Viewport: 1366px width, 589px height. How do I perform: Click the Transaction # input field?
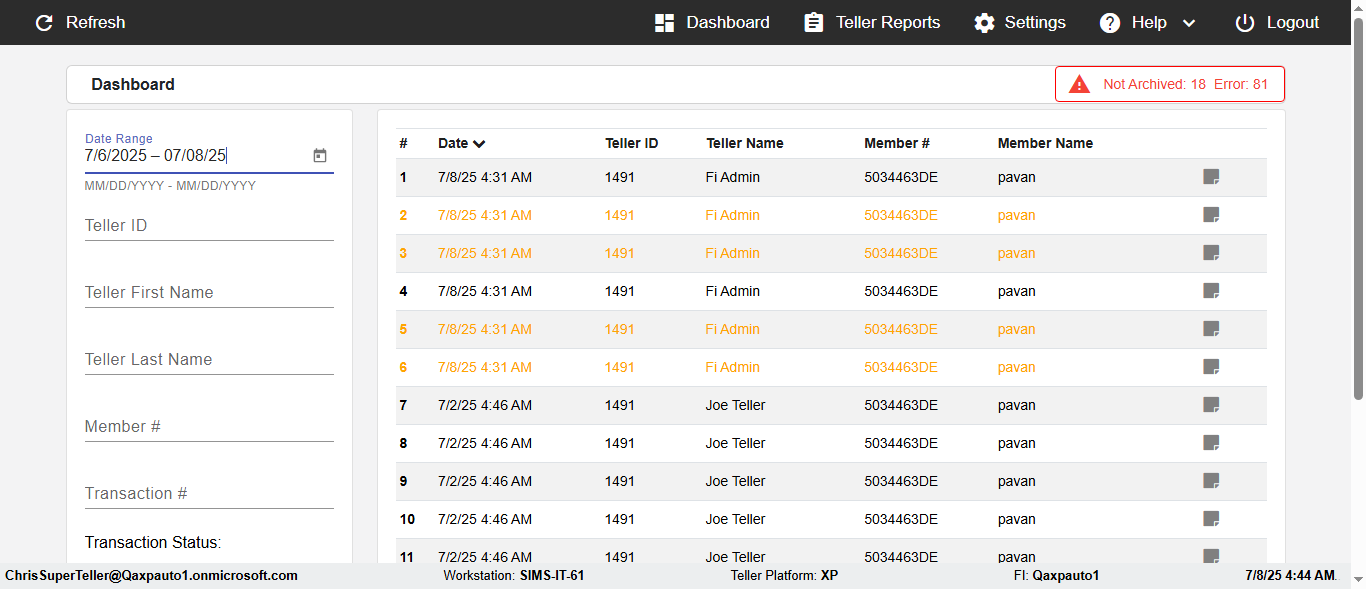209,494
